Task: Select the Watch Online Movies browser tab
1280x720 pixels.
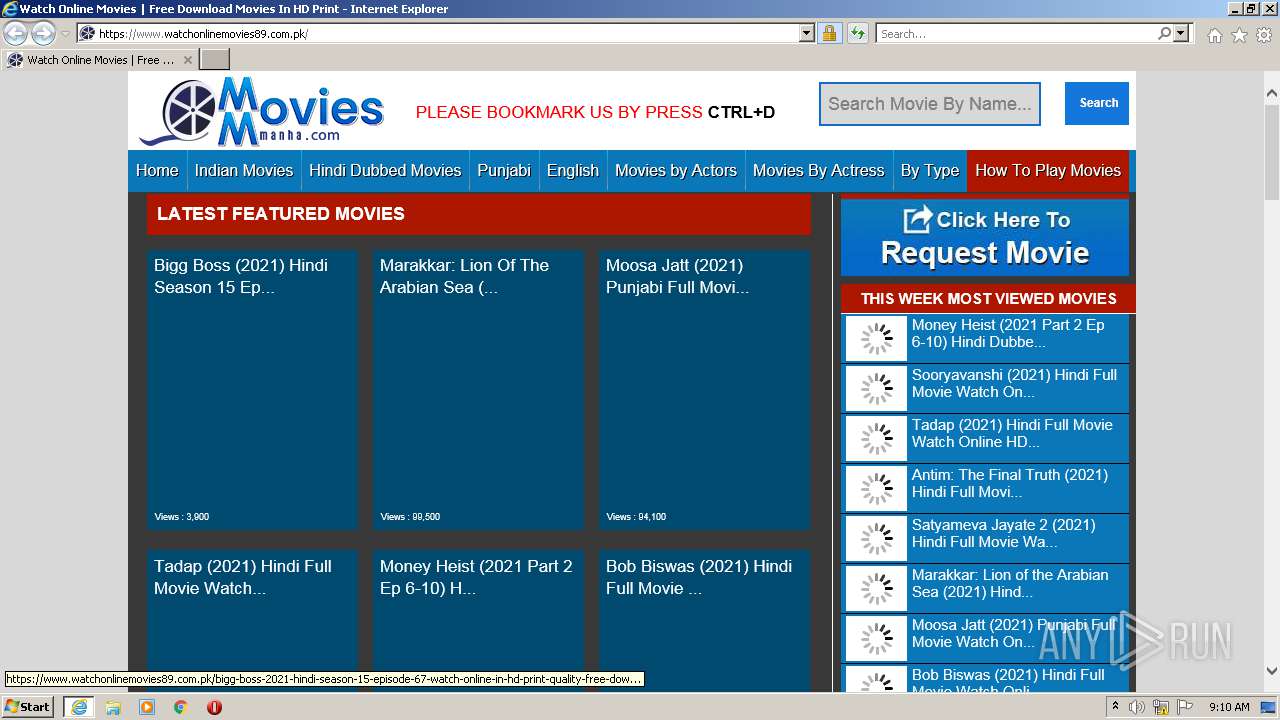Action: click(x=99, y=60)
